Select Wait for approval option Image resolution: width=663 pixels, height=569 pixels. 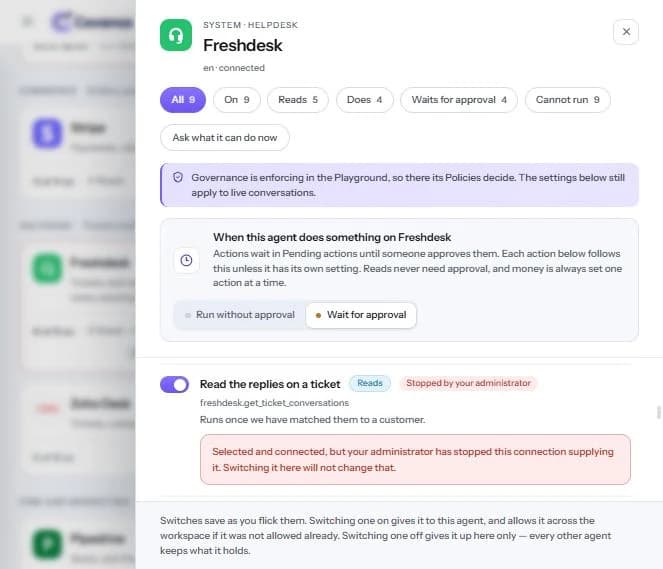pyautogui.click(x=361, y=315)
